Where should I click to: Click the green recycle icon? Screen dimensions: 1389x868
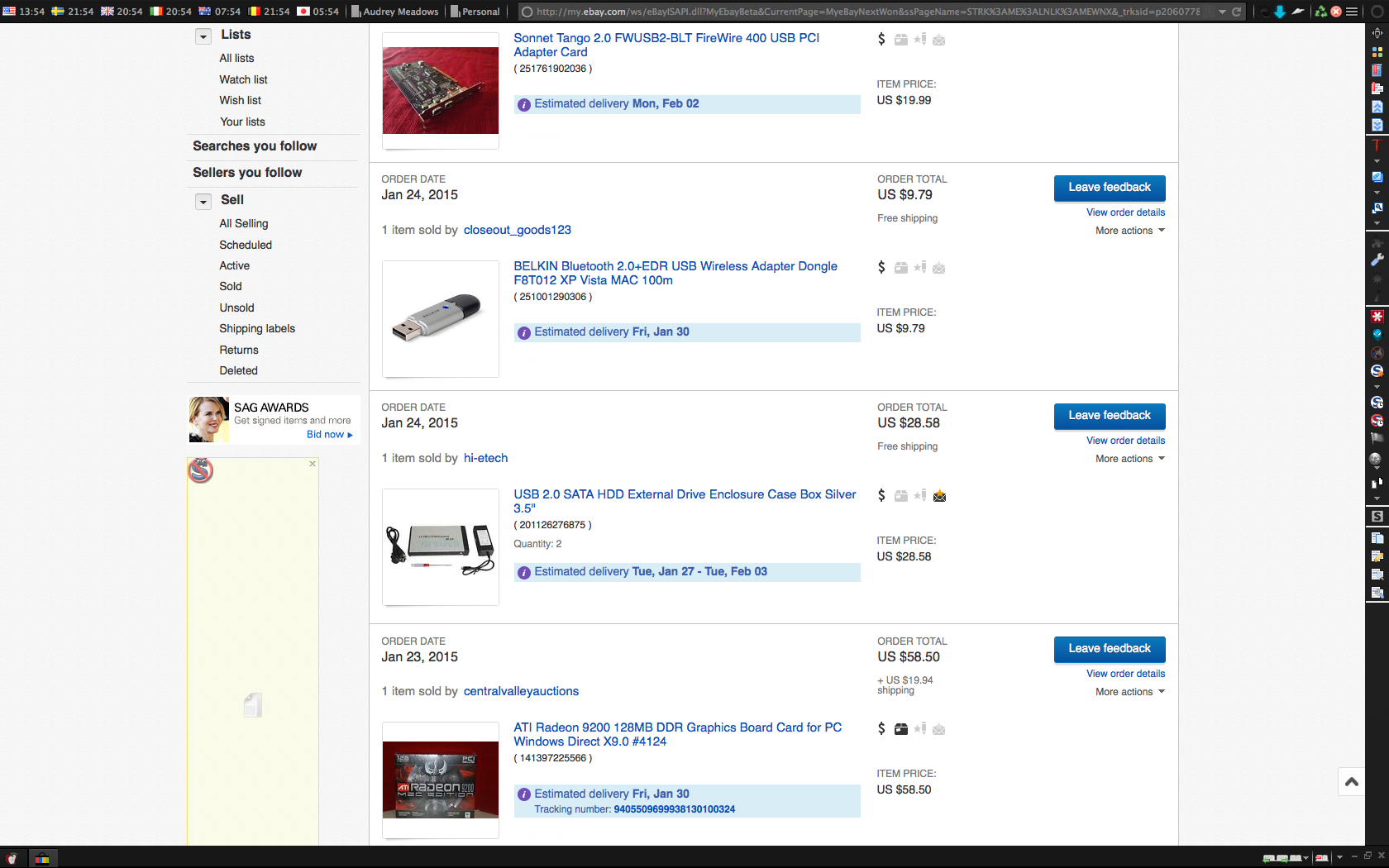pos(1320,12)
